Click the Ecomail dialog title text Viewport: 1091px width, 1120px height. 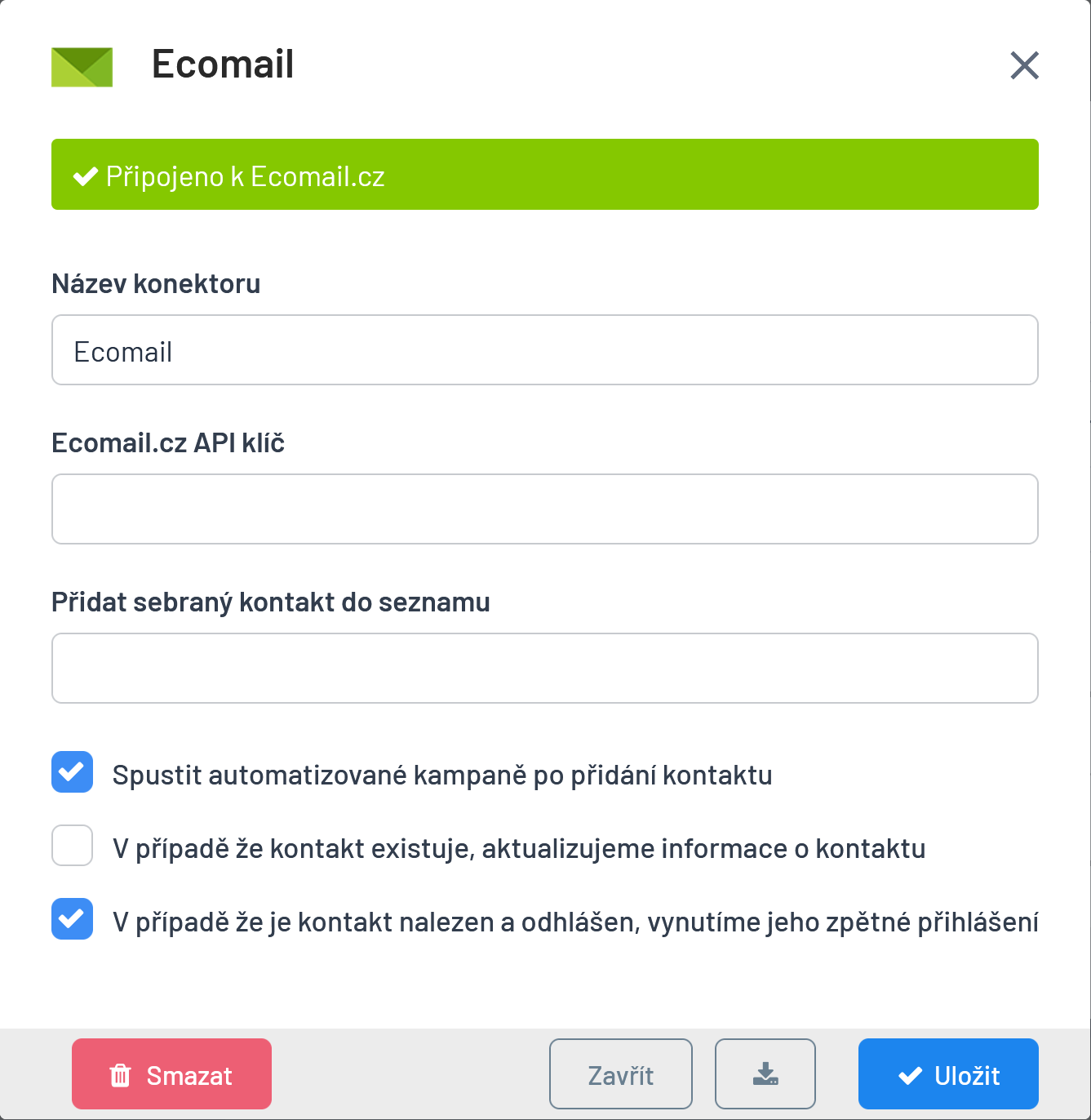[x=223, y=64]
